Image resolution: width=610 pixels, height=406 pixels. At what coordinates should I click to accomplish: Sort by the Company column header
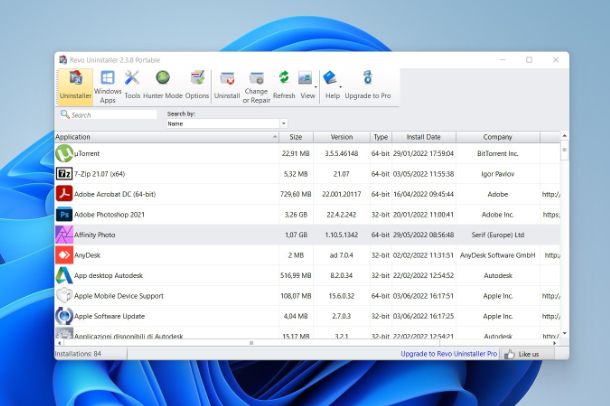[498, 137]
